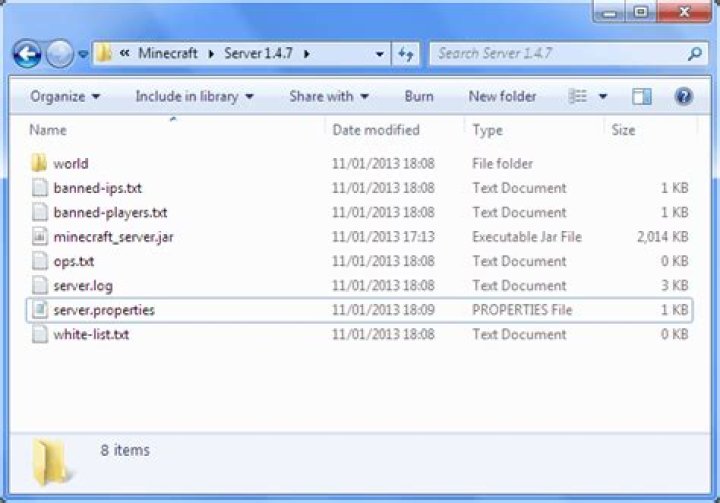Click the large folder icon in details pane

(51, 462)
